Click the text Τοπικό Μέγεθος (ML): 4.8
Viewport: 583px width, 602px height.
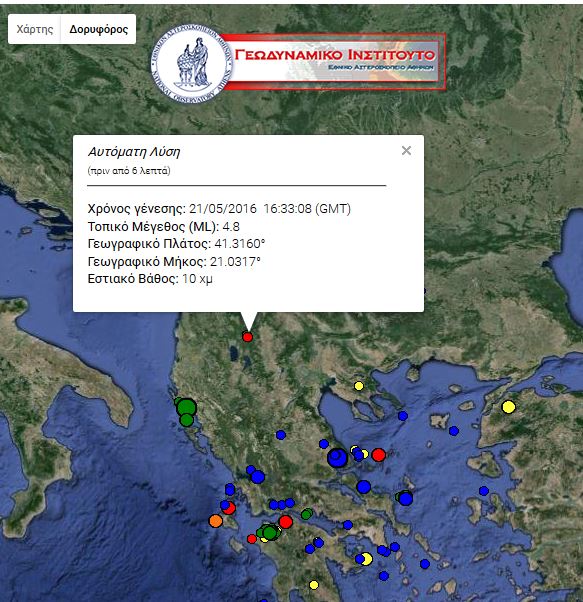tap(164, 227)
